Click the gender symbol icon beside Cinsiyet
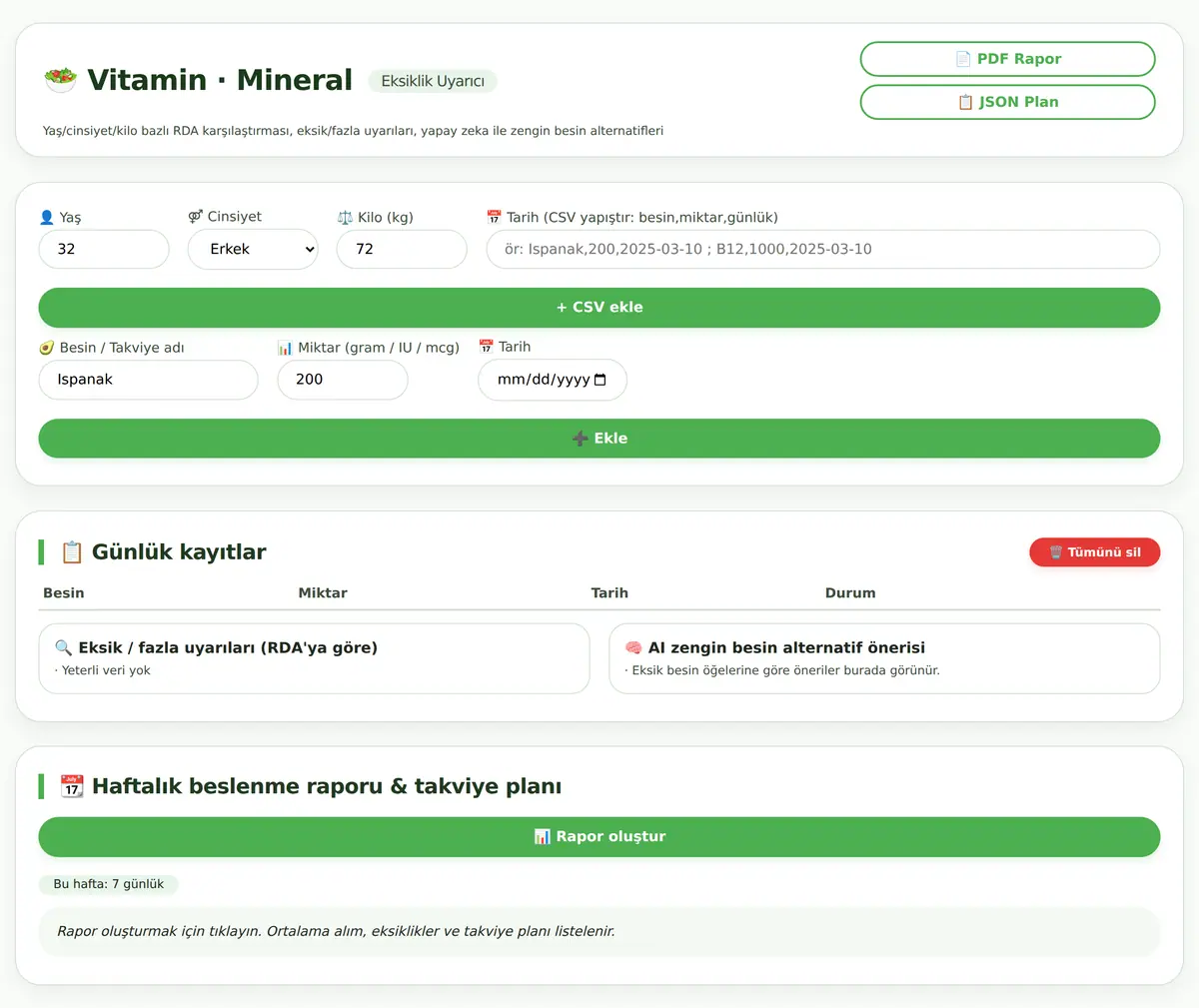The height and width of the screenshot is (1008, 1199). click(195, 216)
